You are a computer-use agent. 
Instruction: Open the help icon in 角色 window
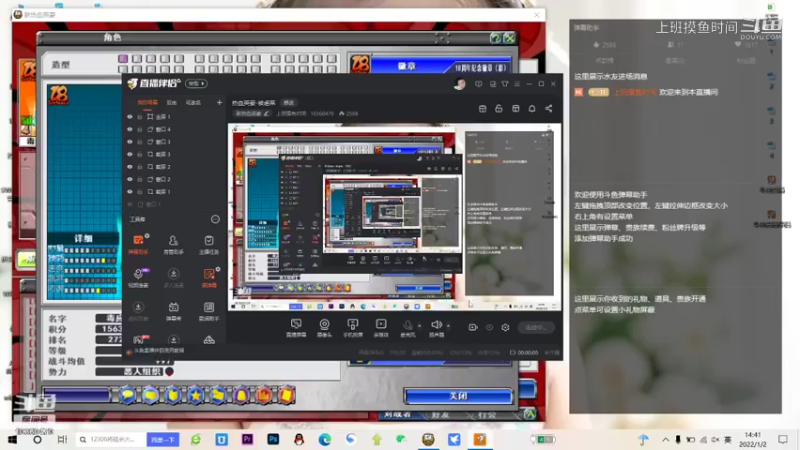point(495,38)
